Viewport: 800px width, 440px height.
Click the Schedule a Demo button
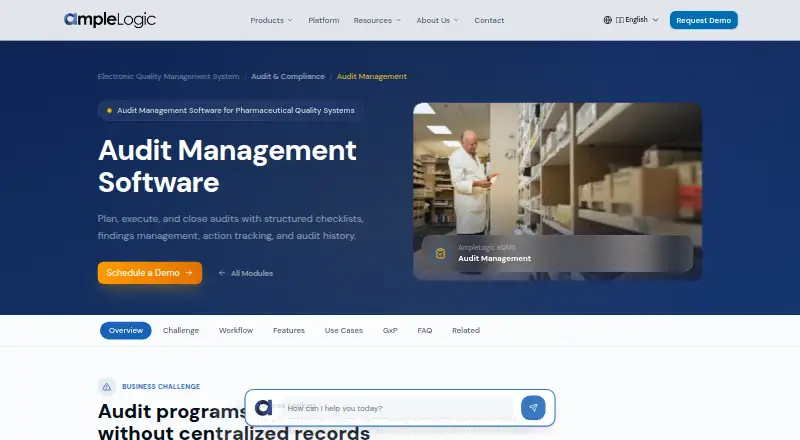149,273
